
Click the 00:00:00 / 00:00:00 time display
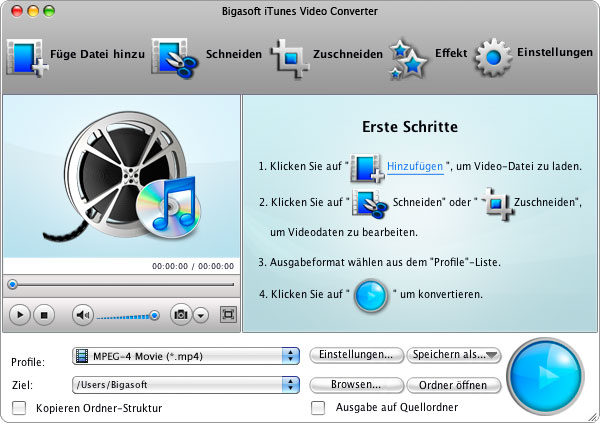point(193,266)
